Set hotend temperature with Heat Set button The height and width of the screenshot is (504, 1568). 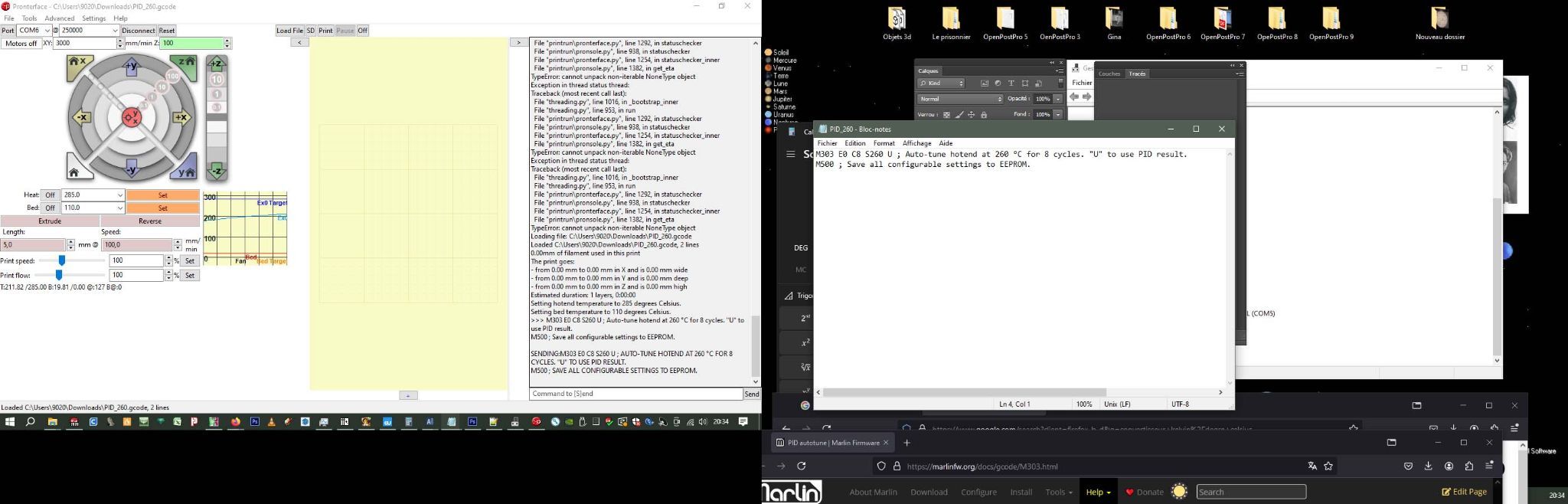pos(163,195)
